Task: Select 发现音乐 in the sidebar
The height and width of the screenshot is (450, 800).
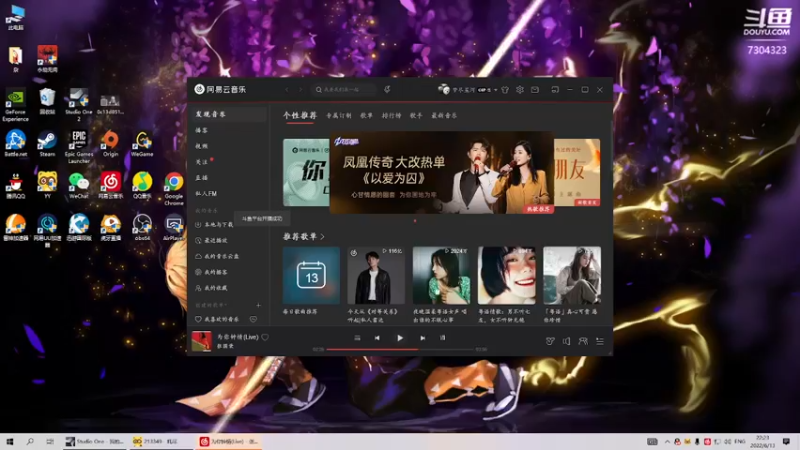Action: click(229, 114)
